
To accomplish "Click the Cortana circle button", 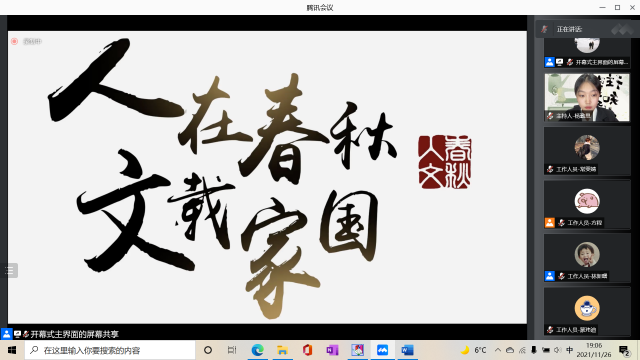I will (208, 350).
